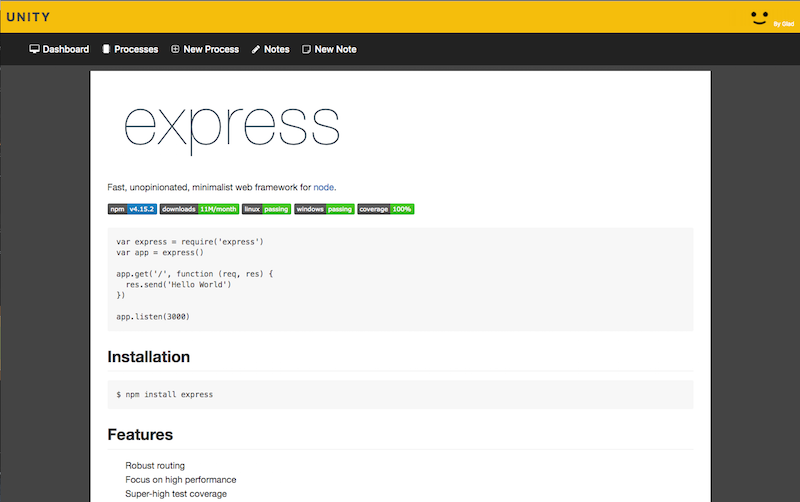Click the Processes icon in navbar
This screenshot has height=502, width=800.
(106, 49)
